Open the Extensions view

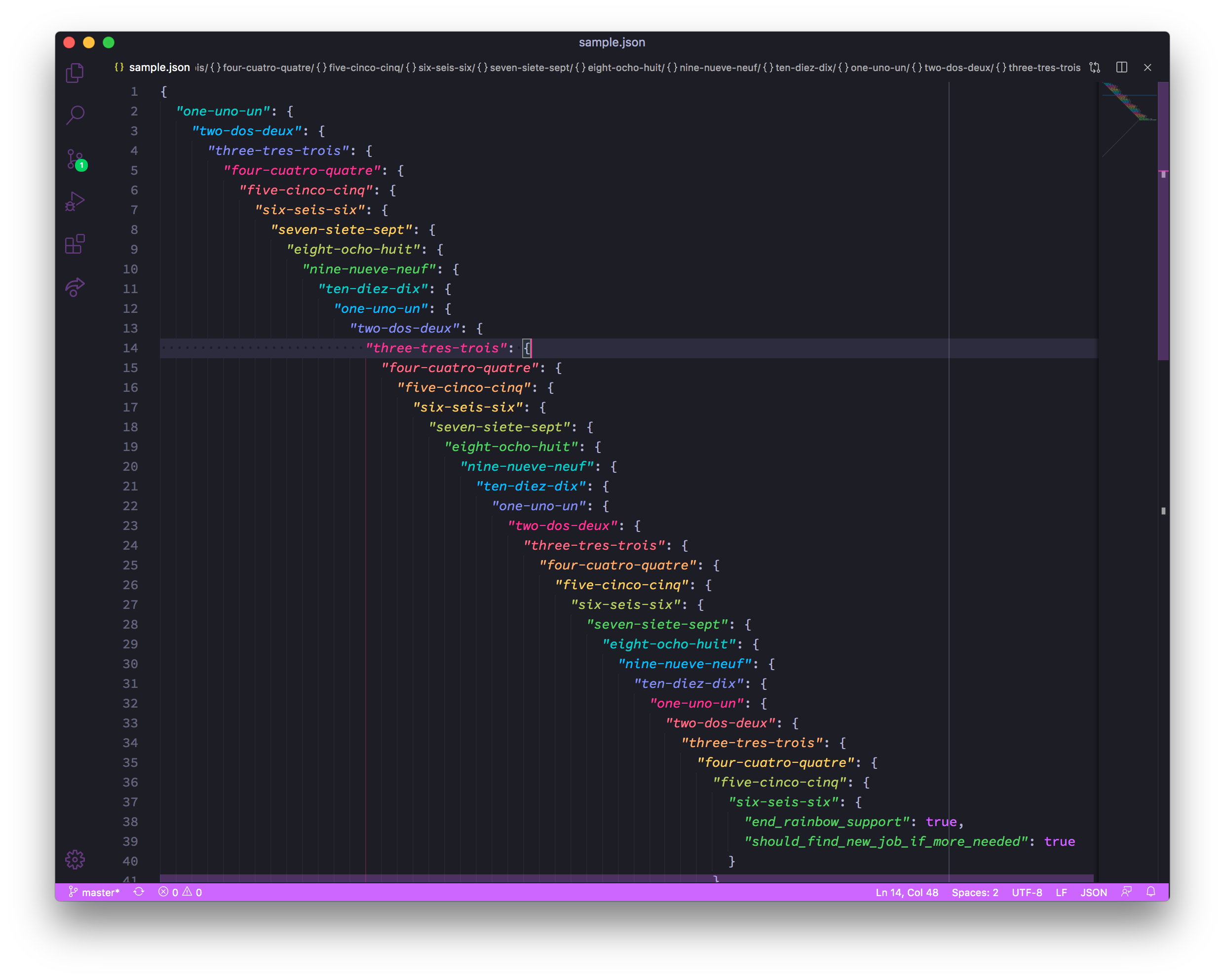pyautogui.click(x=75, y=244)
